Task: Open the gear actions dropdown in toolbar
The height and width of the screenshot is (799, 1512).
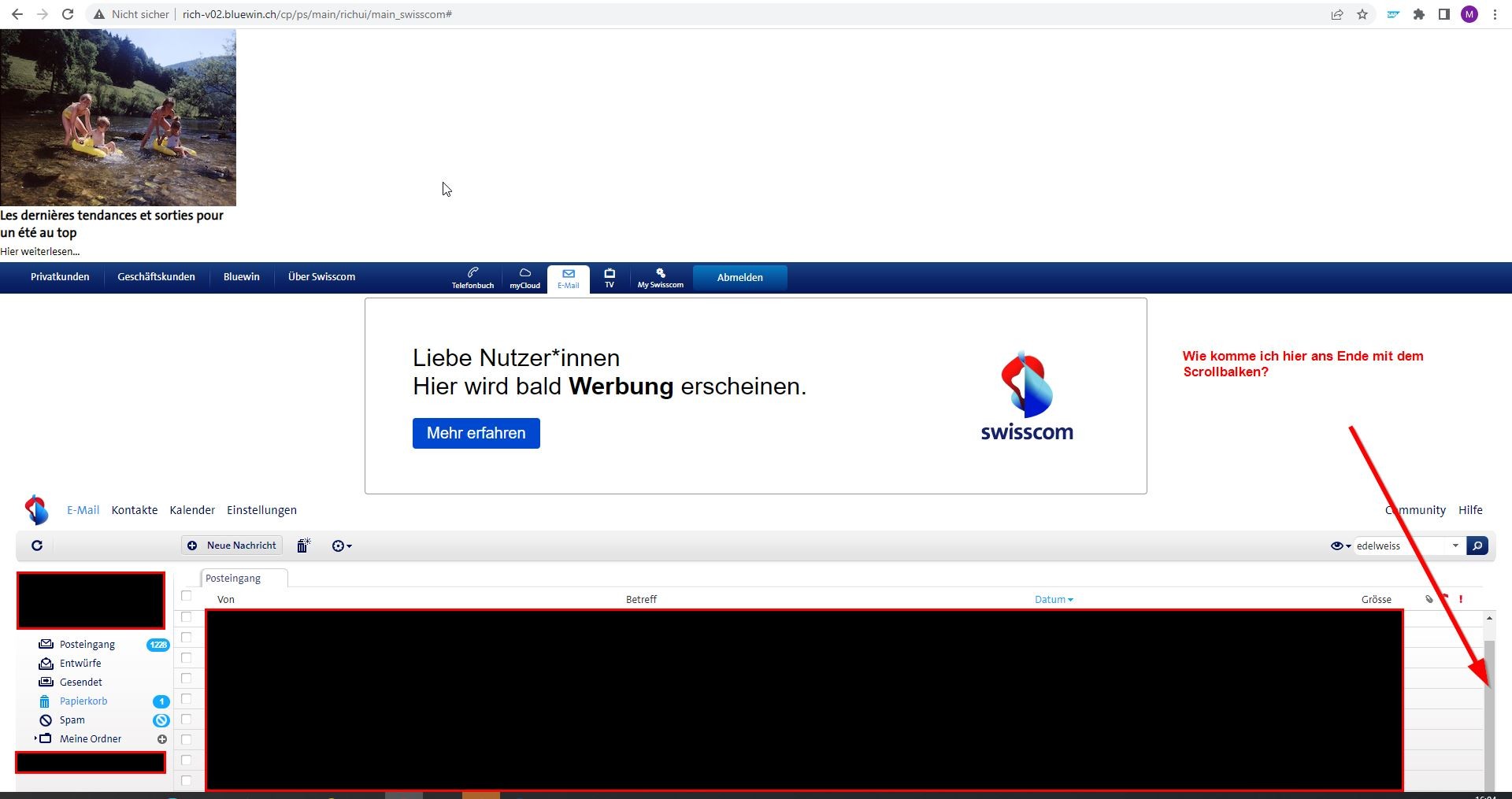Action: point(342,546)
